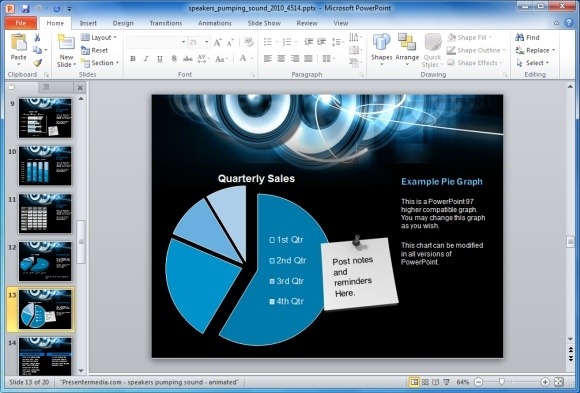Open the Layout dropdown

pos(99,37)
